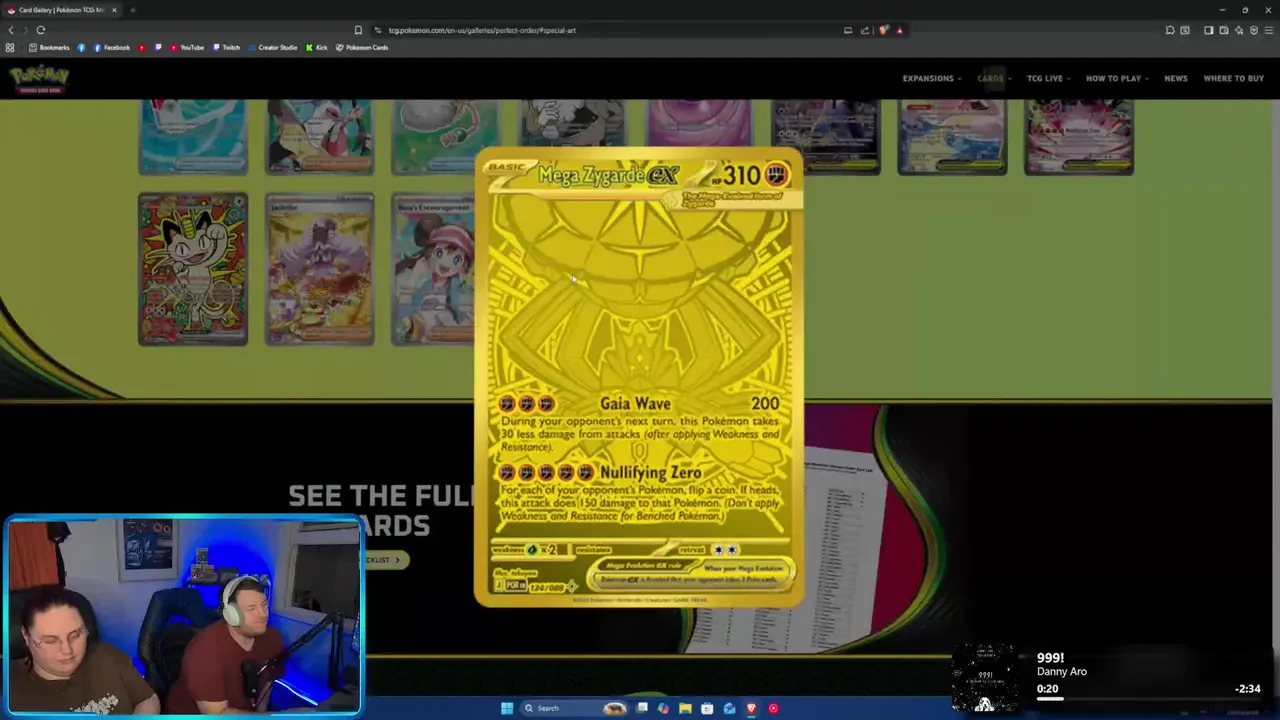Image resolution: width=1280 pixels, height=720 pixels.
Task: Open a new tab with plus icon
Action: [133, 10]
